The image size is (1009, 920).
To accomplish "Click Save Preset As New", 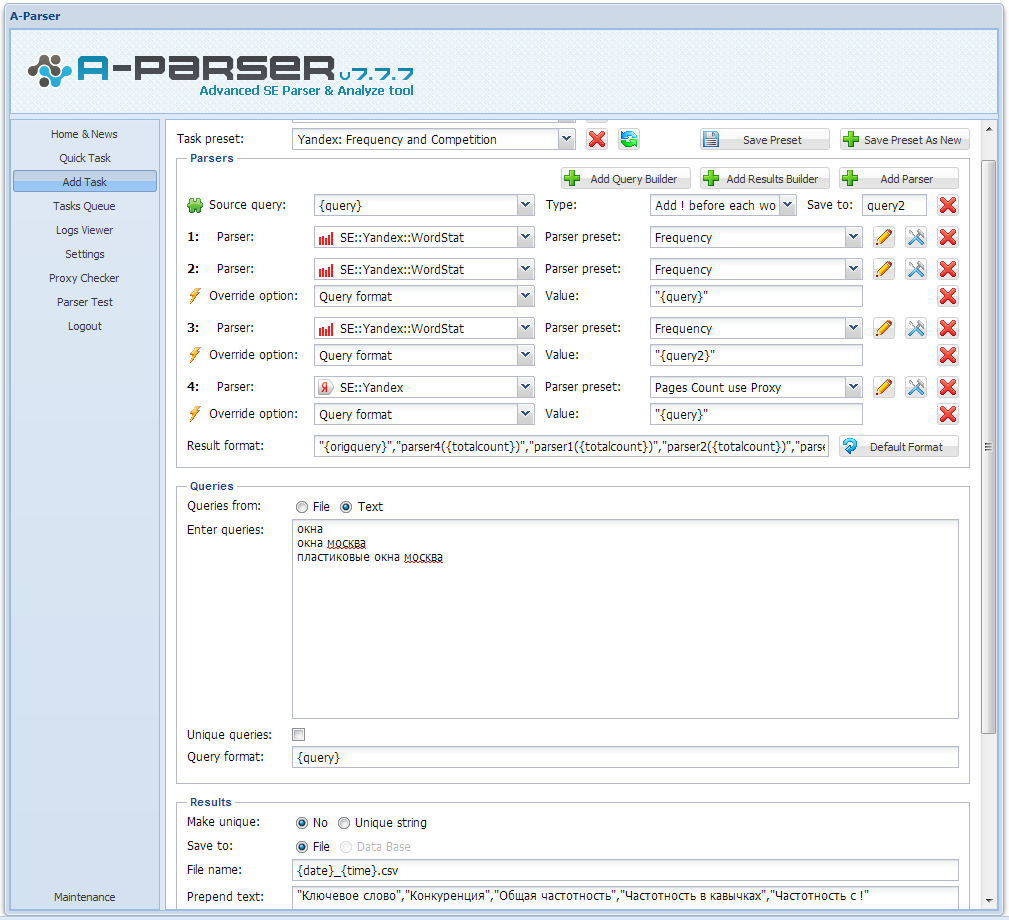I will 904,140.
